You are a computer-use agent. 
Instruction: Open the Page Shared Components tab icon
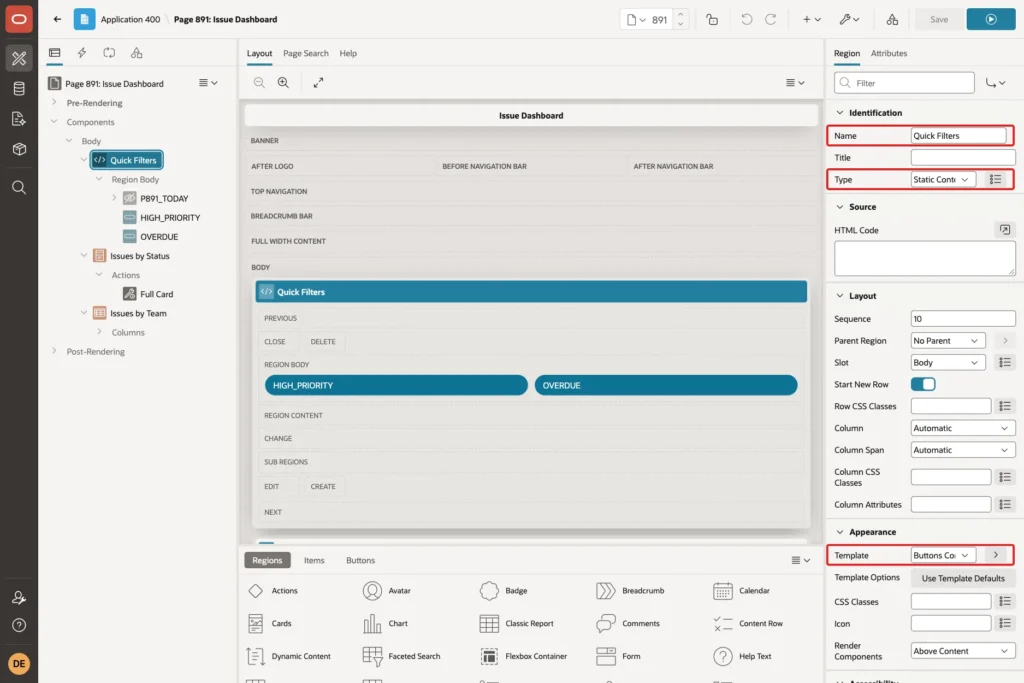[136, 53]
